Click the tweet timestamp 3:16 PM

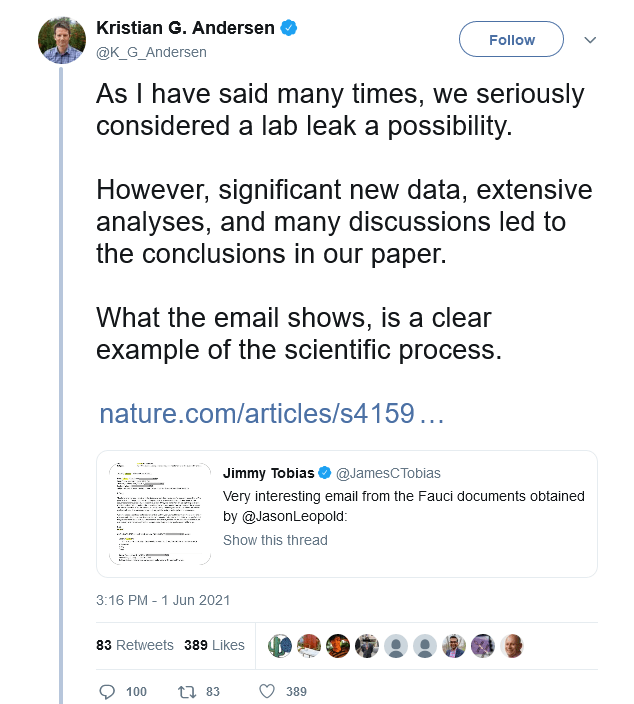[x=163, y=600]
